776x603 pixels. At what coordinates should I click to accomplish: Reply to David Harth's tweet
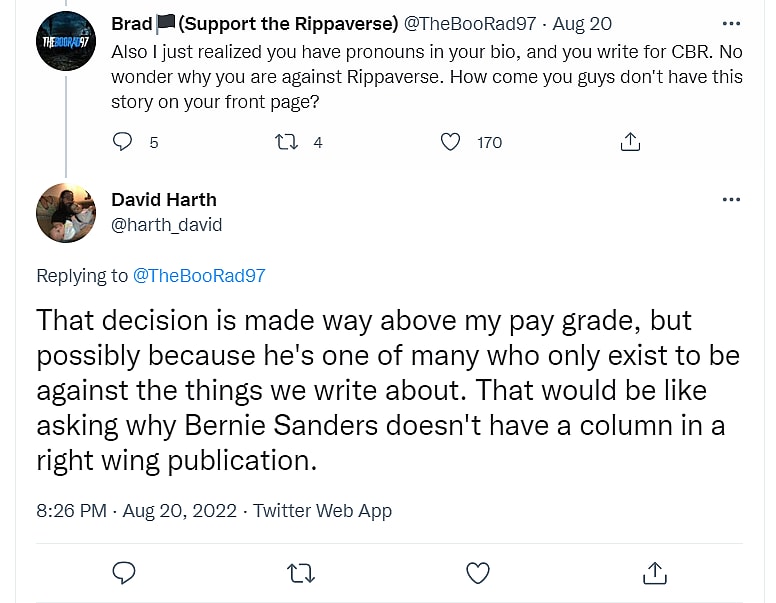124,572
